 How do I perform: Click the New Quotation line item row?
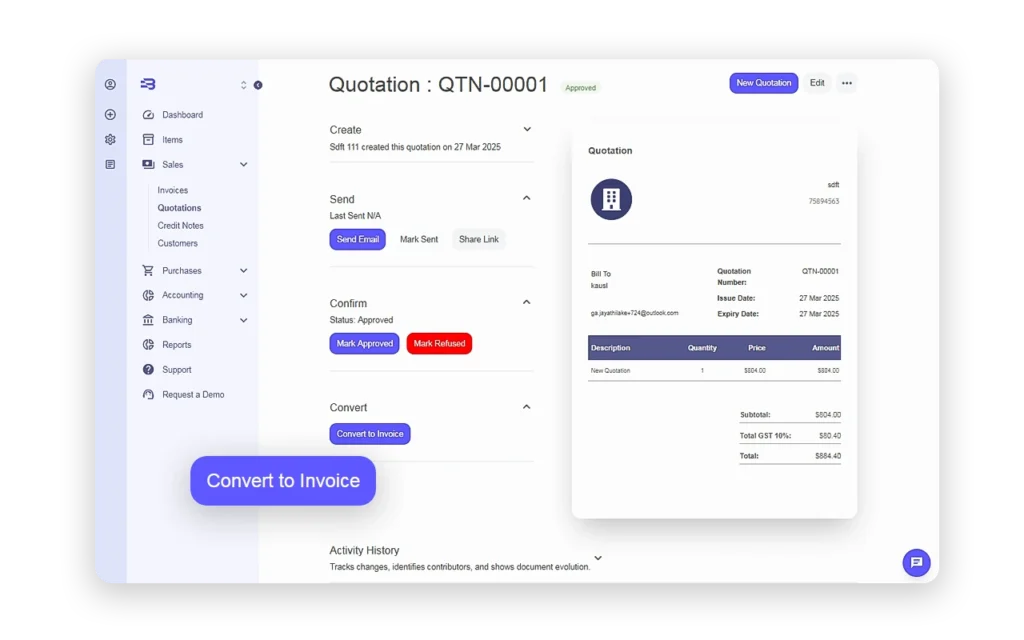714,370
